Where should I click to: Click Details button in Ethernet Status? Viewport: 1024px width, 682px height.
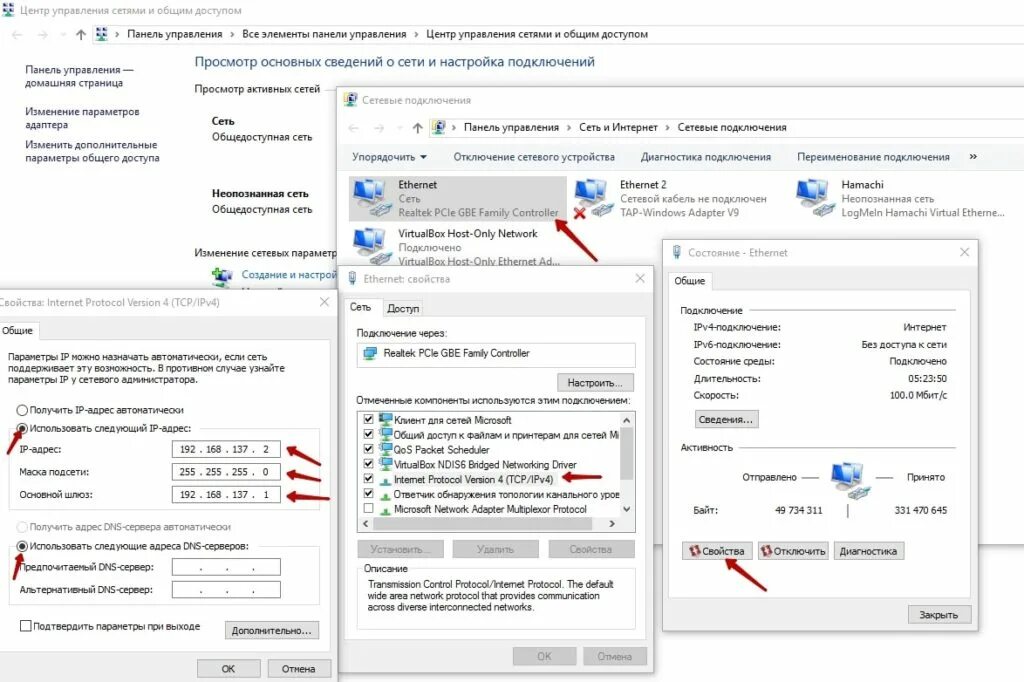coord(726,419)
